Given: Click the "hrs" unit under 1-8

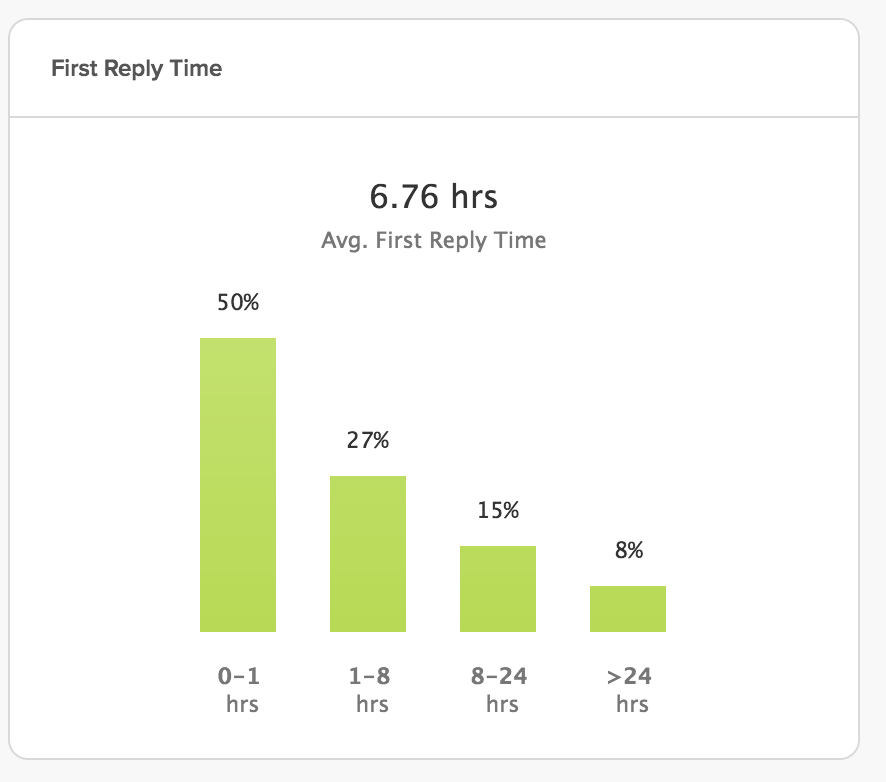Looking at the screenshot, I should pos(372,705).
